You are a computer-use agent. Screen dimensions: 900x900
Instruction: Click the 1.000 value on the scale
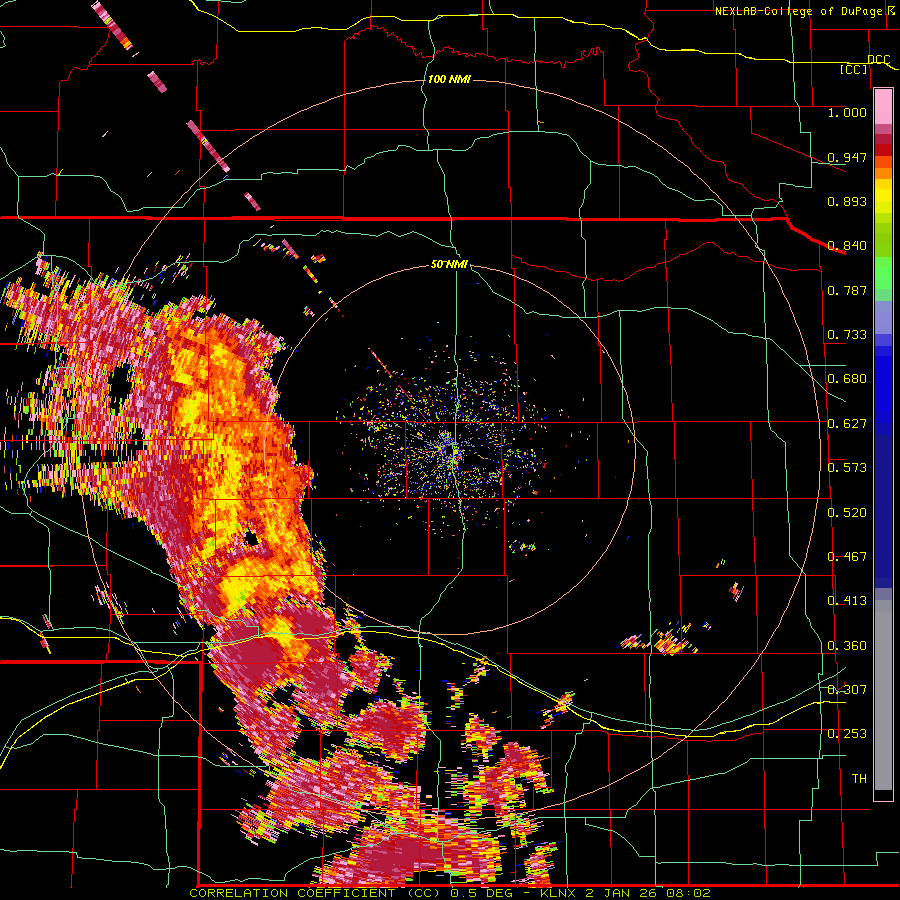click(847, 112)
